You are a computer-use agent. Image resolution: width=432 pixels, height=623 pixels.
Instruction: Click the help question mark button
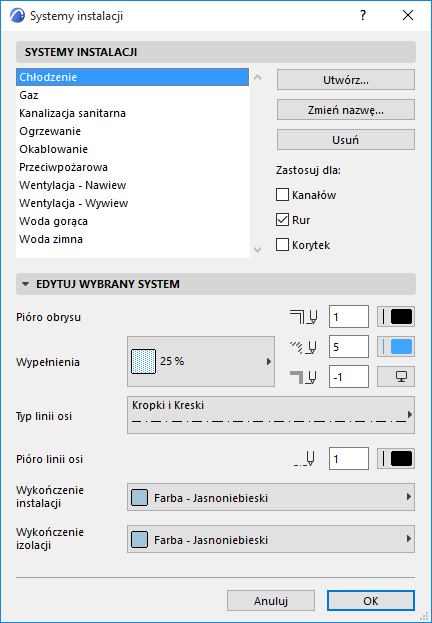tap(363, 15)
